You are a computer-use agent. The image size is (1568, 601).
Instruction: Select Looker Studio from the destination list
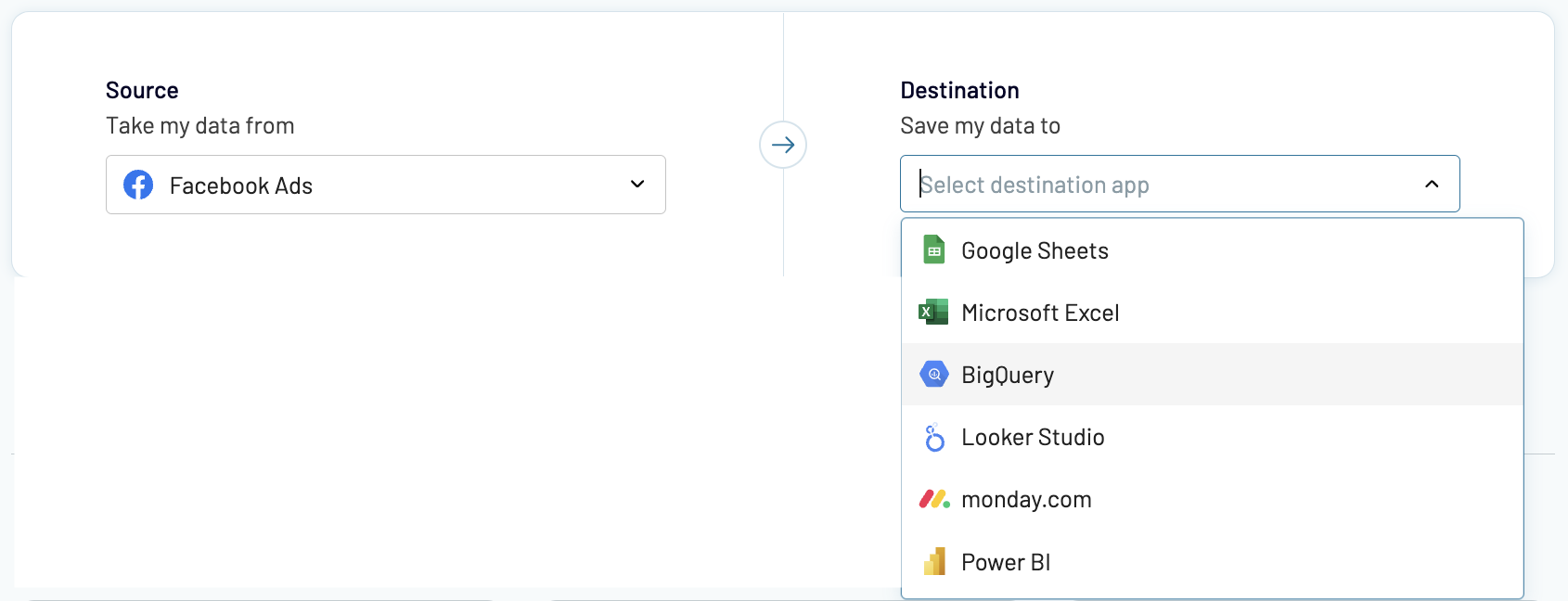(1213, 437)
